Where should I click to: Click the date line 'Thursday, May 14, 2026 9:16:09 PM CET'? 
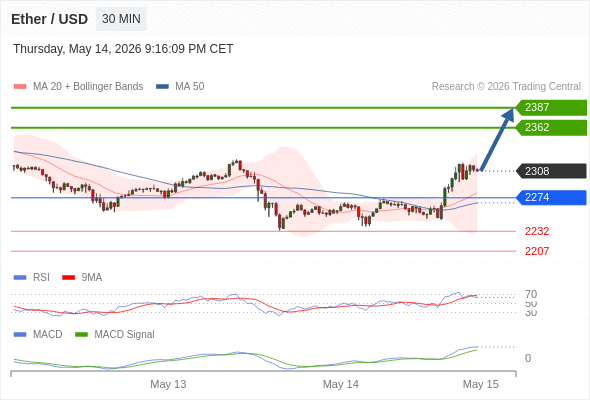123,49
